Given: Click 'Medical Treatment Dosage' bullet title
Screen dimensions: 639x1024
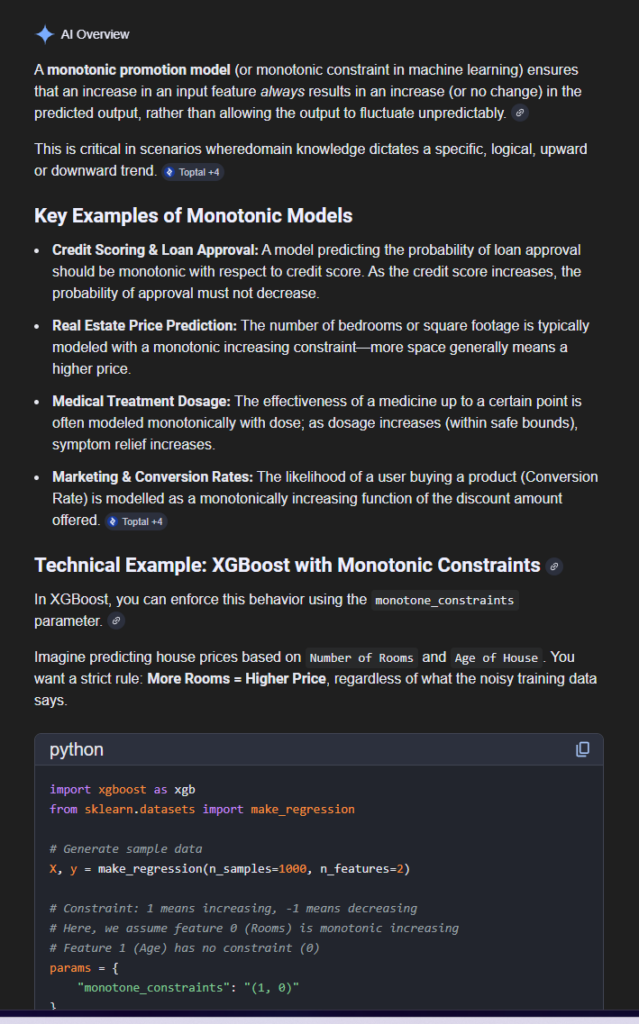Looking at the screenshot, I should click(141, 401).
